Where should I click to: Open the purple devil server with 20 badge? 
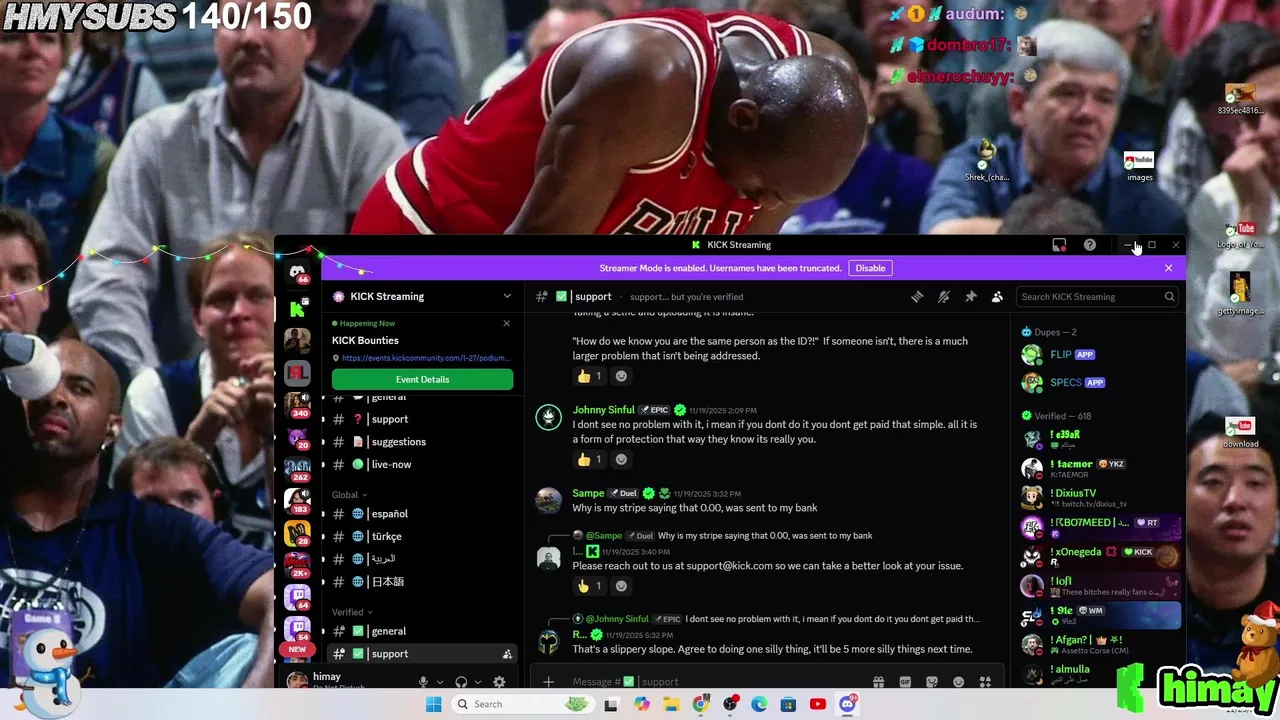297,437
